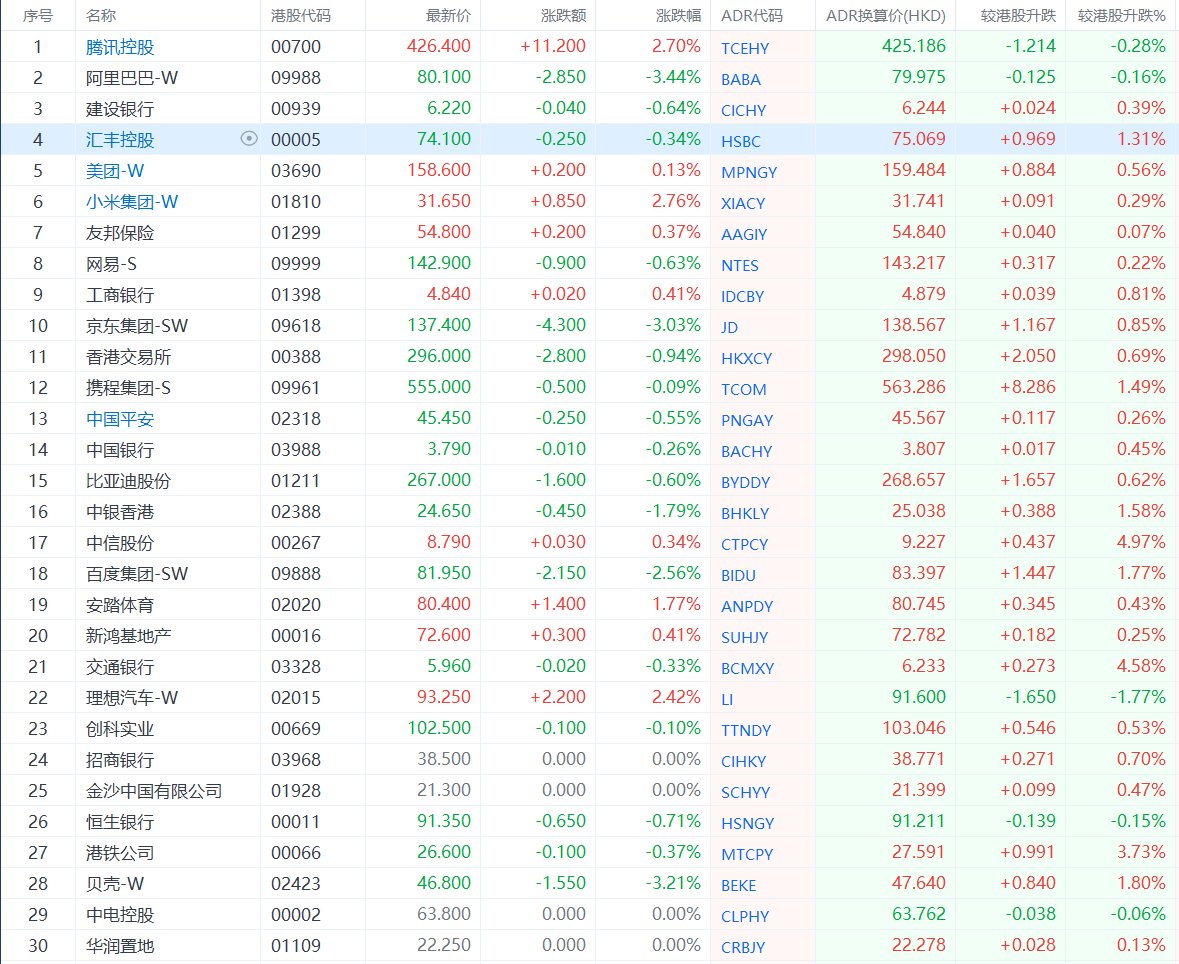Click the 4.97% value for 中信股份
1179x964 pixels.
1141,542
